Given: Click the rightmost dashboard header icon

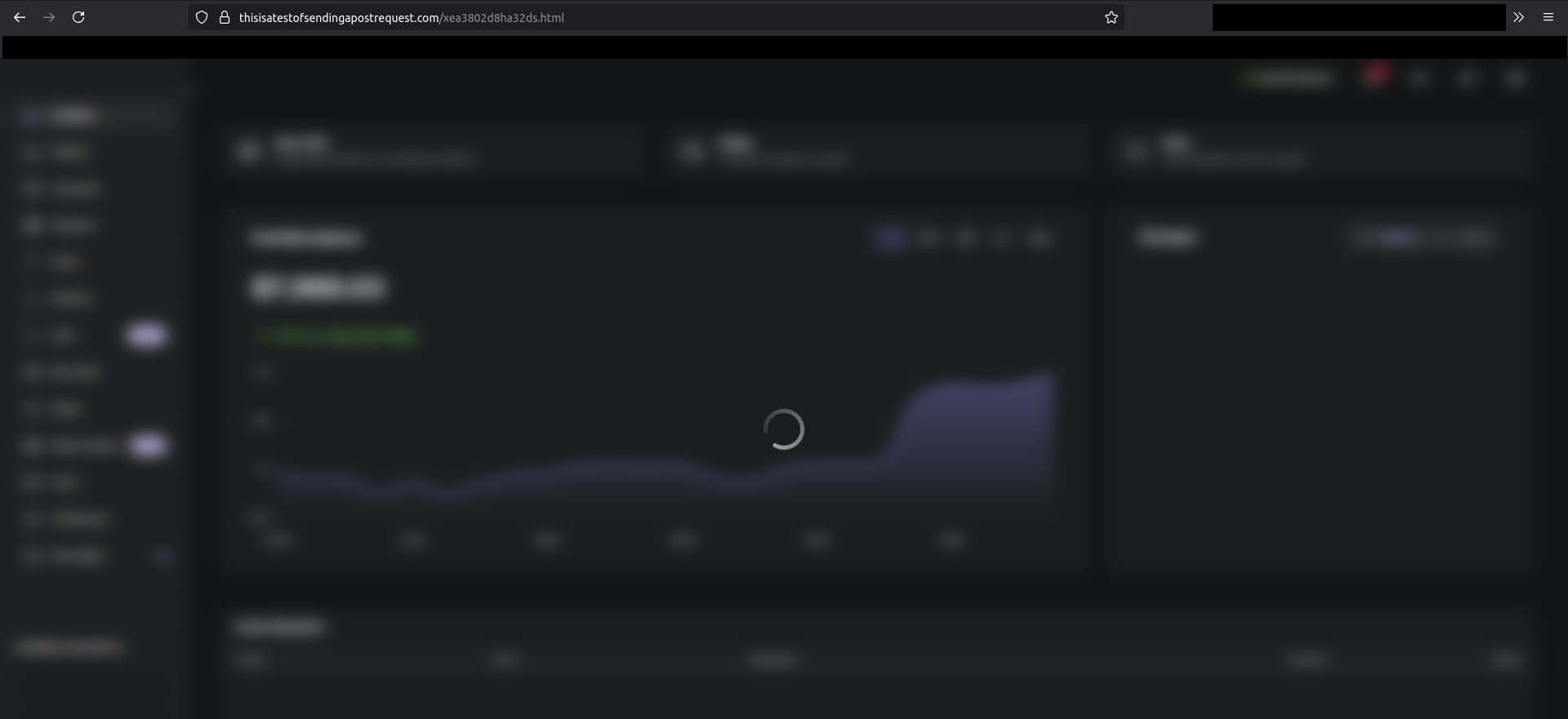Looking at the screenshot, I should 1516,78.
